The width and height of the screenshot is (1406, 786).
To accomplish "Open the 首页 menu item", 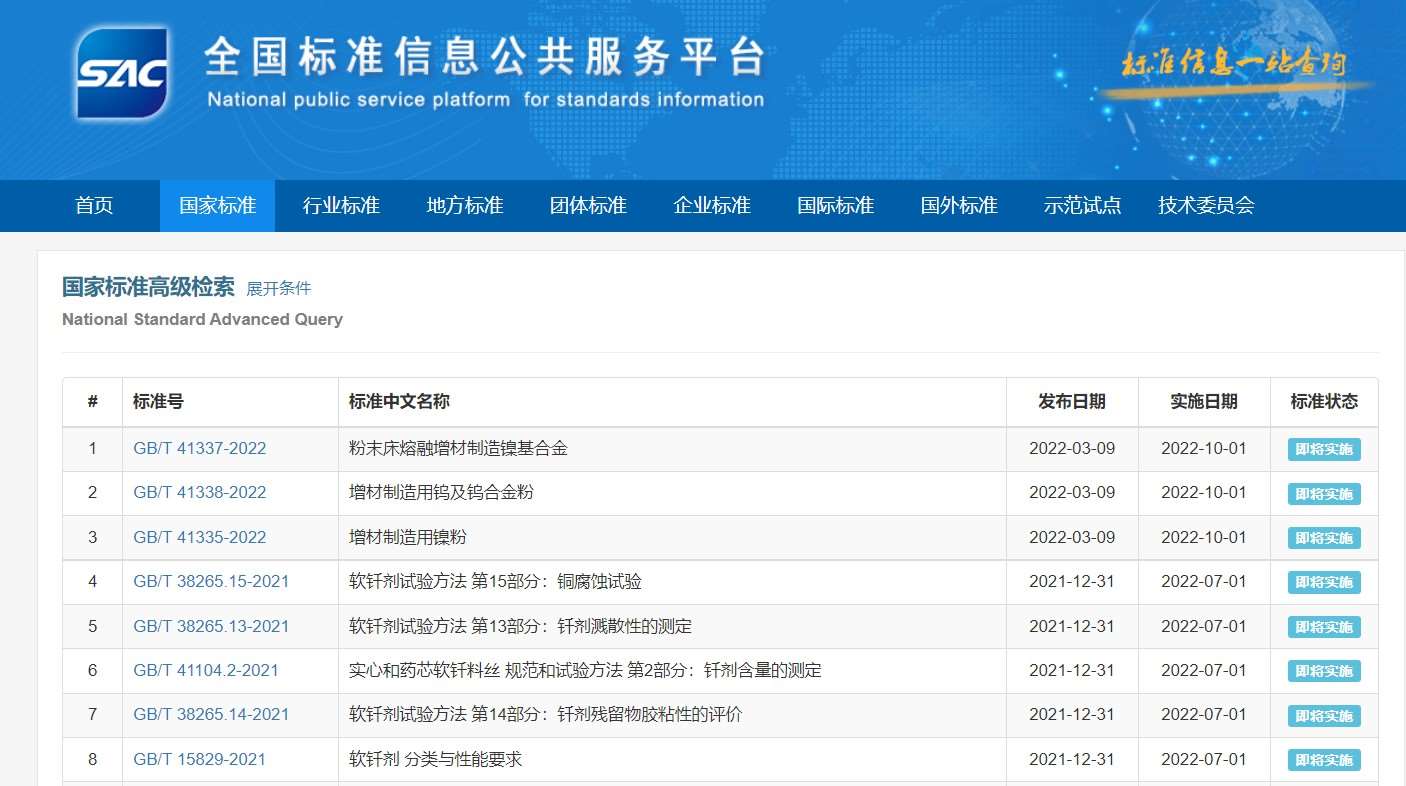I will (x=95, y=206).
